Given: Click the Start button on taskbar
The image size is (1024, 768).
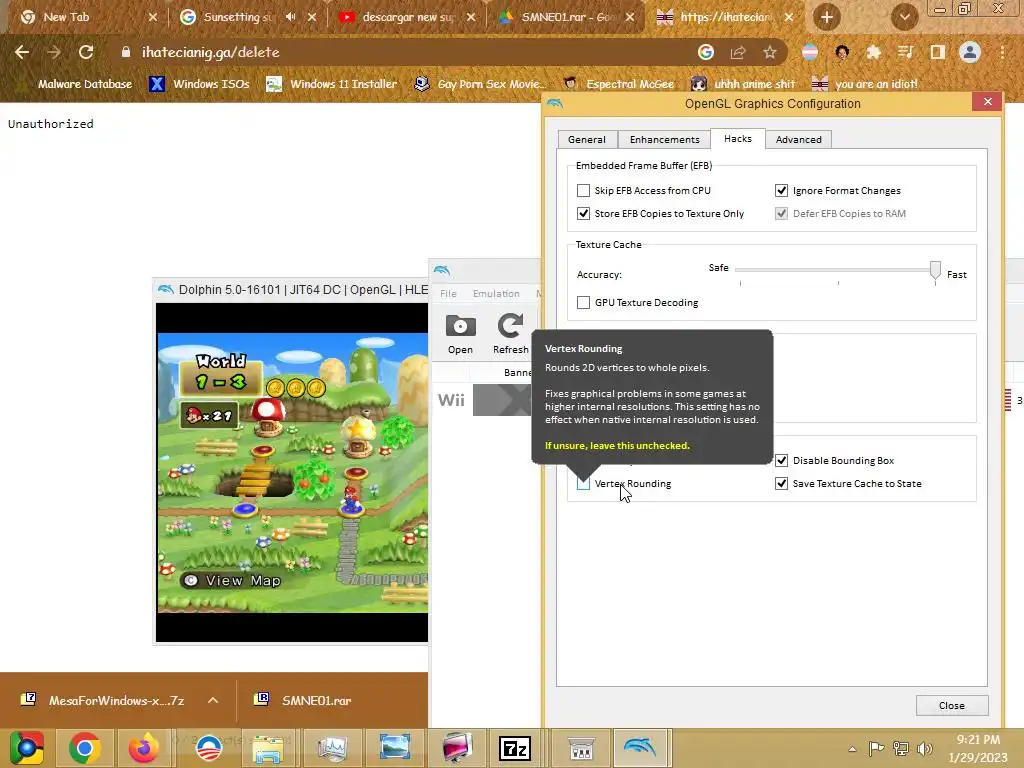Looking at the screenshot, I should pyautogui.click(x=26, y=748).
